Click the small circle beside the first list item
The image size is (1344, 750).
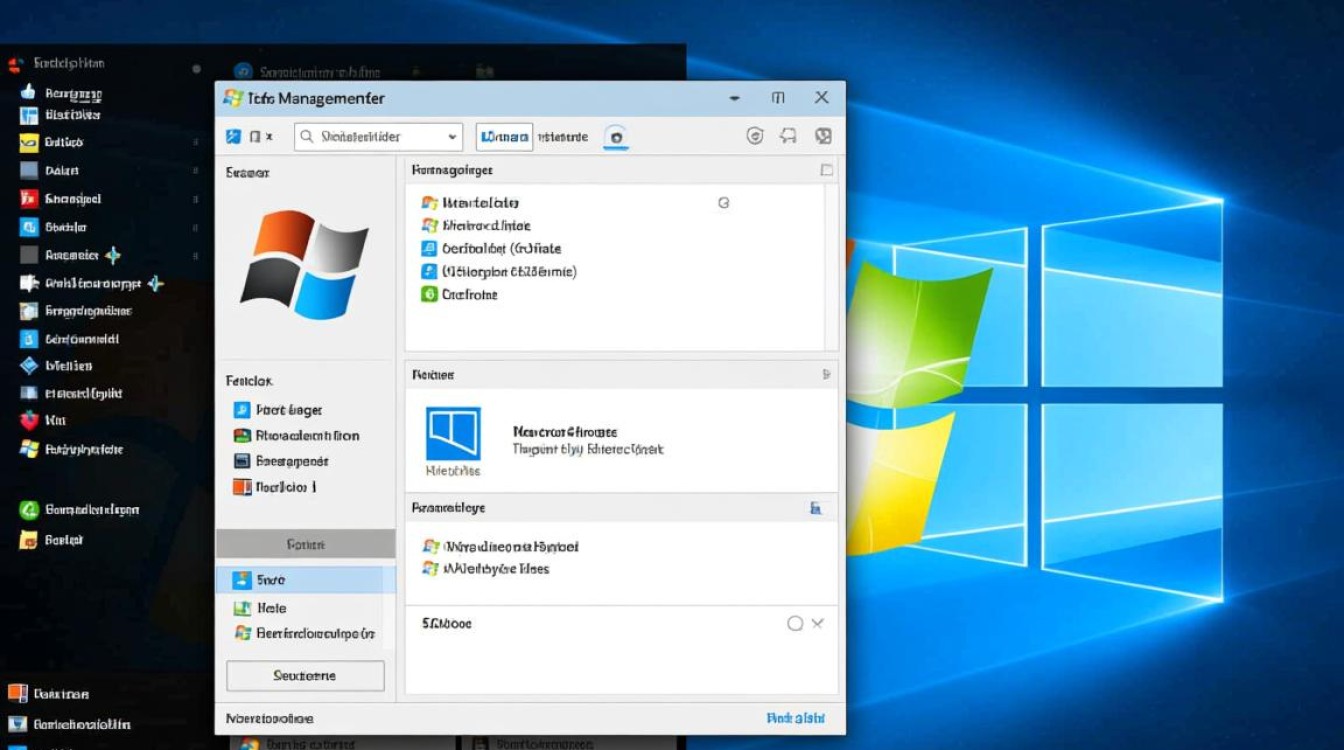click(x=723, y=203)
